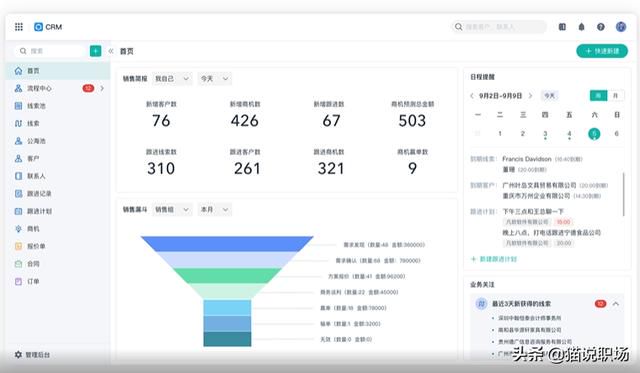640x373 pixels.
Task: Click the 首页 breadcrumb title
Action: (127, 51)
